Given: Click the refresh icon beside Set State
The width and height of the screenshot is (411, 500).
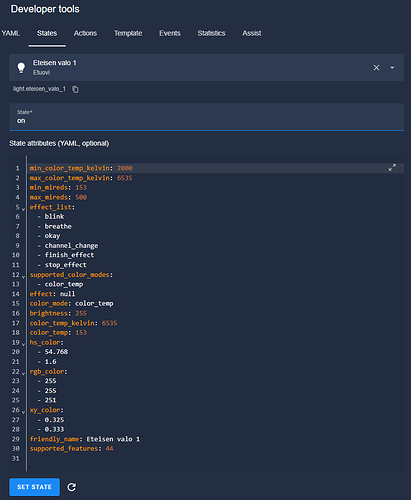Looking at the screenshot, I should (x=72, y=487).
